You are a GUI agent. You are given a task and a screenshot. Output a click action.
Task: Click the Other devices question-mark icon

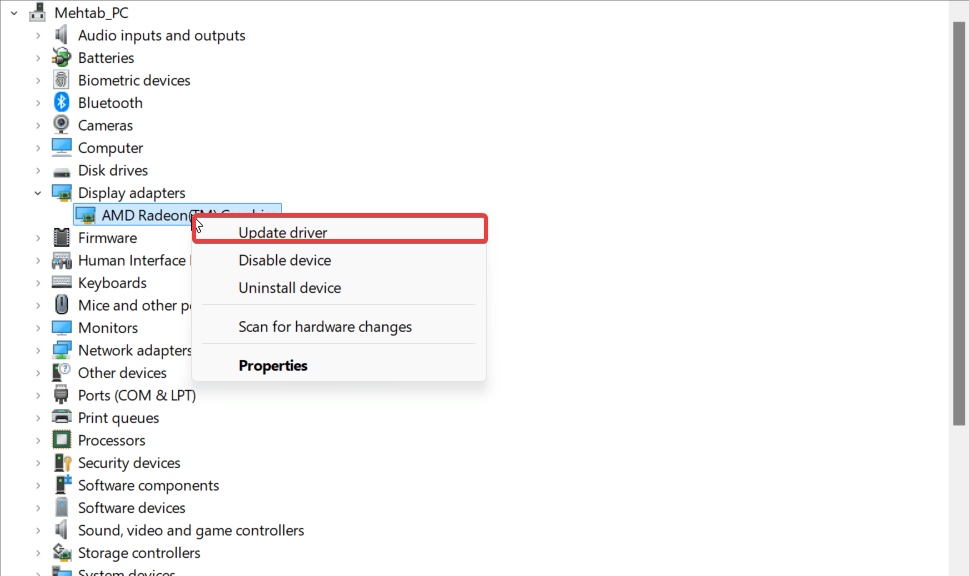click(x=61, y=373)
